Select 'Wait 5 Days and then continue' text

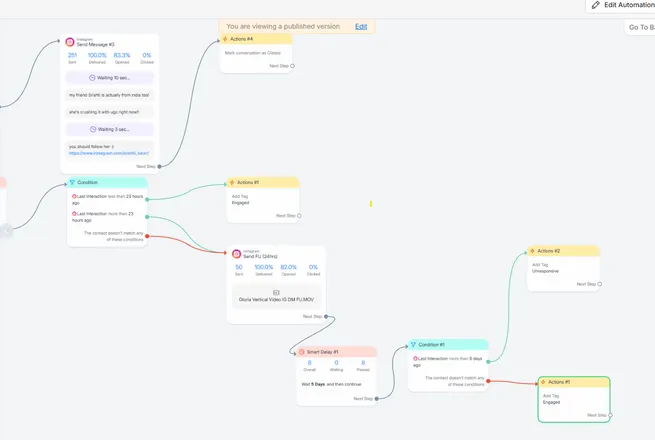pyautogui.click(x=331, y=384)
